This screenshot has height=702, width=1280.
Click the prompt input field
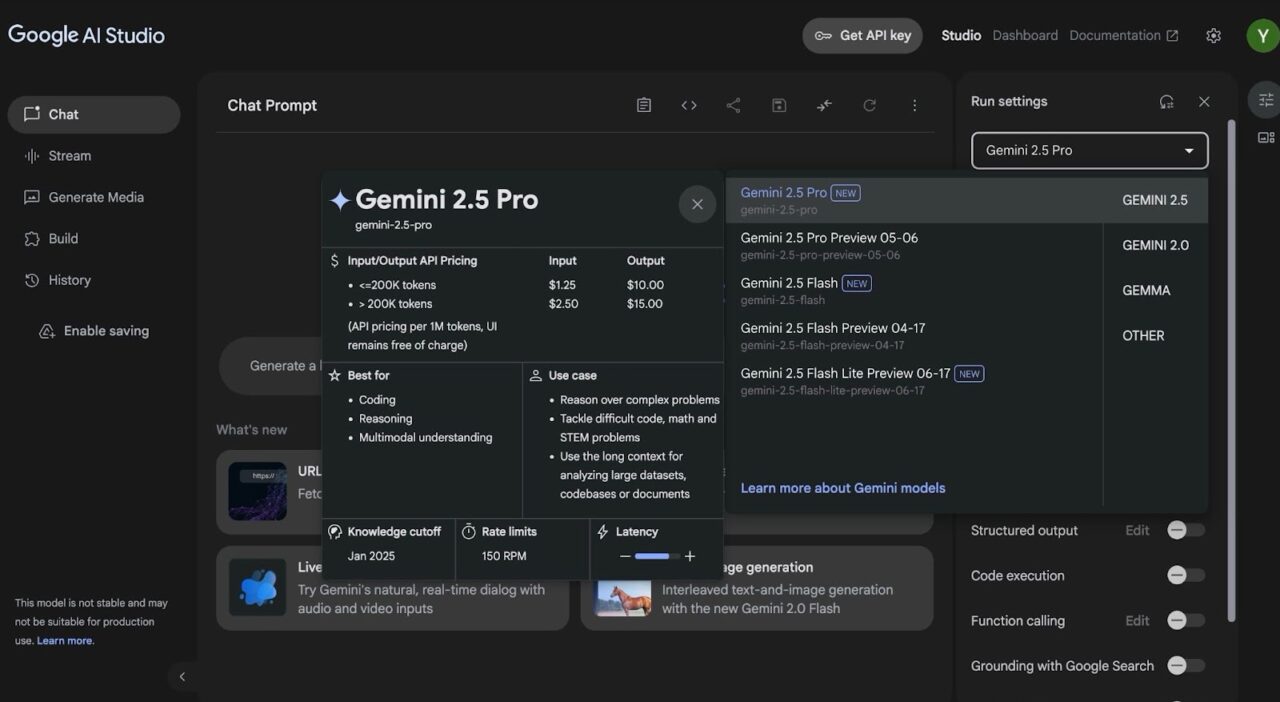(270, 366)
